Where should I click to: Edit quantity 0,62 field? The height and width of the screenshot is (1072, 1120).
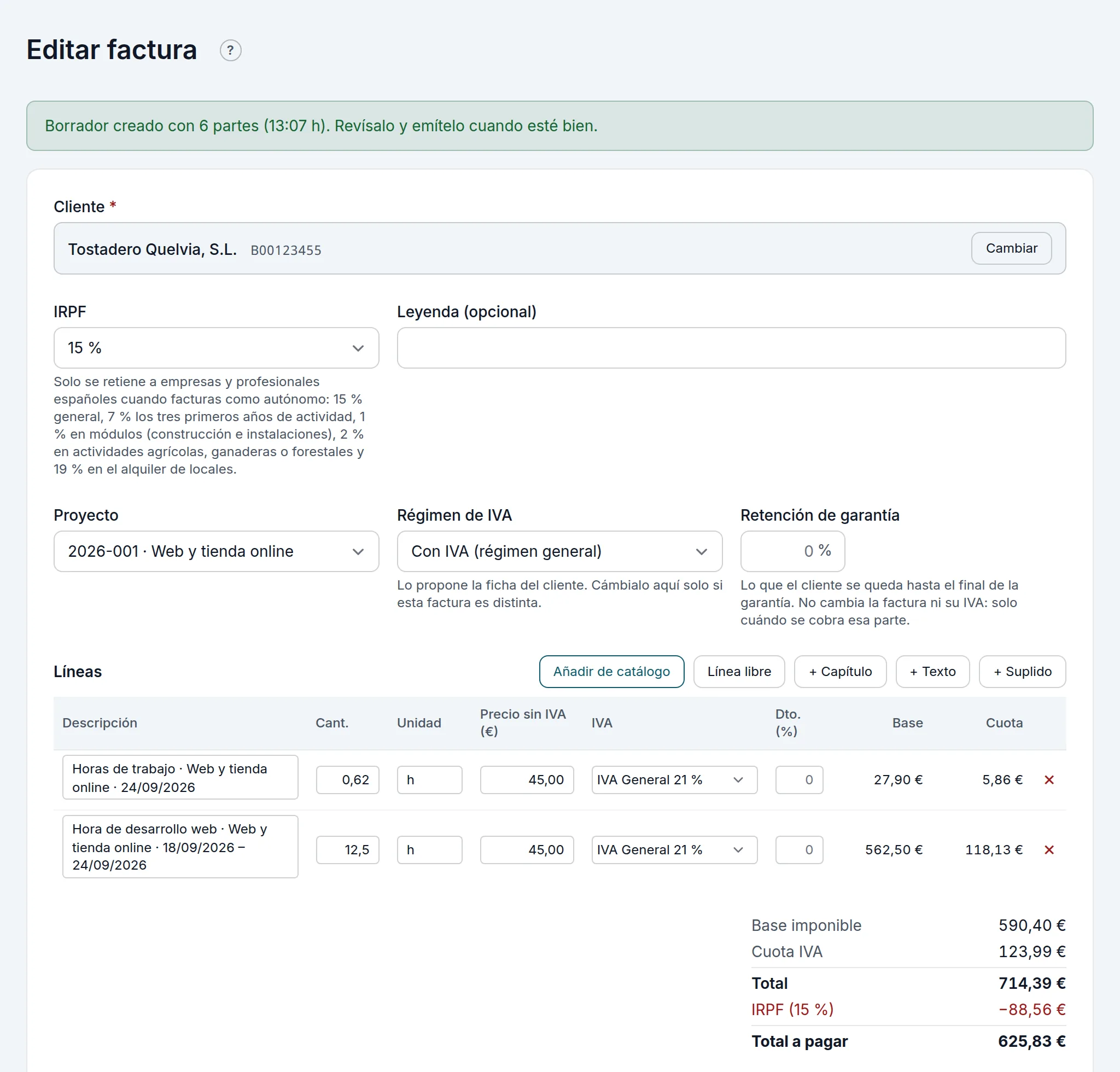[347, 780]
